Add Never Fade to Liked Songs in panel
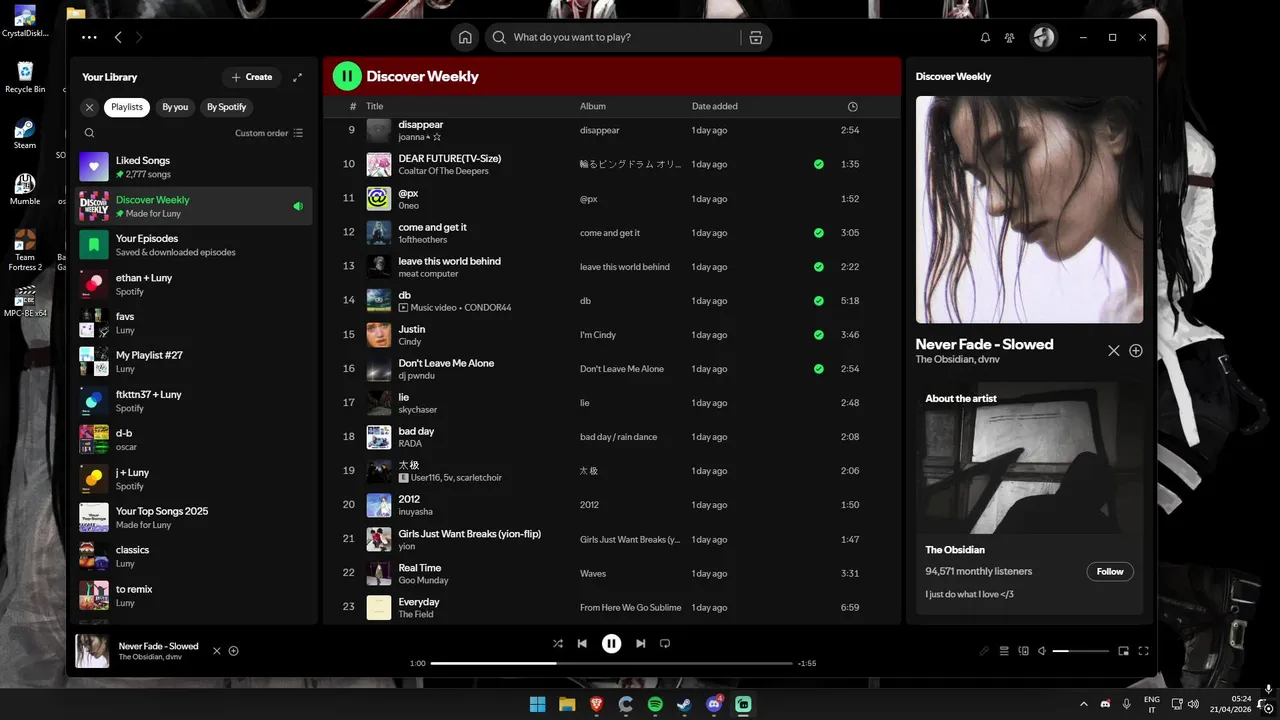Screen dimensions: 1280x720 point(1136,351)
